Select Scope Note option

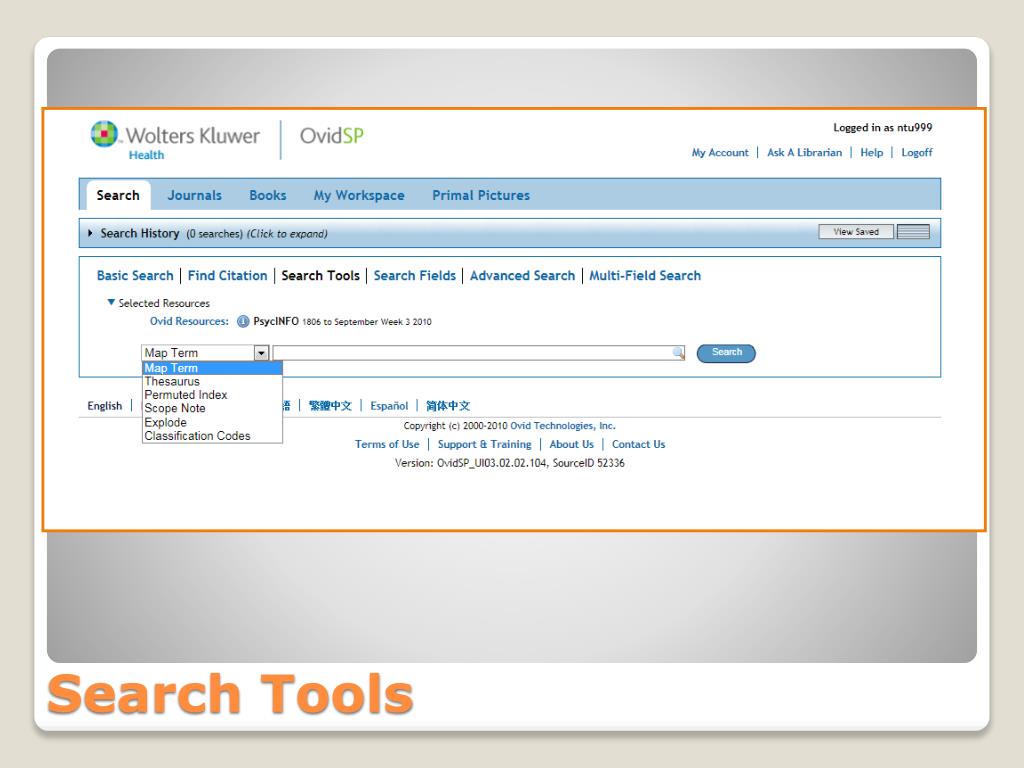pyautogui.click(x=212, y=408)
